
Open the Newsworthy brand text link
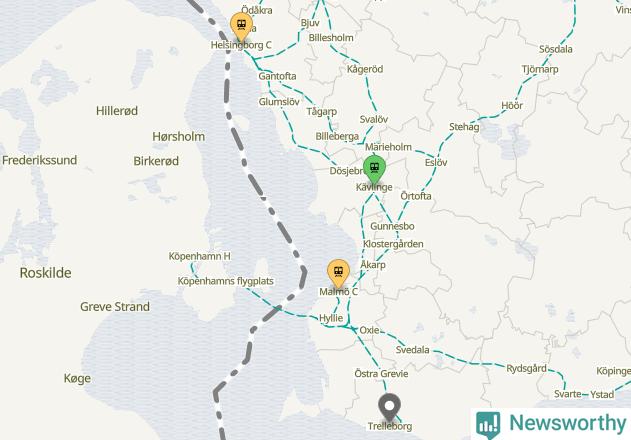567,422
